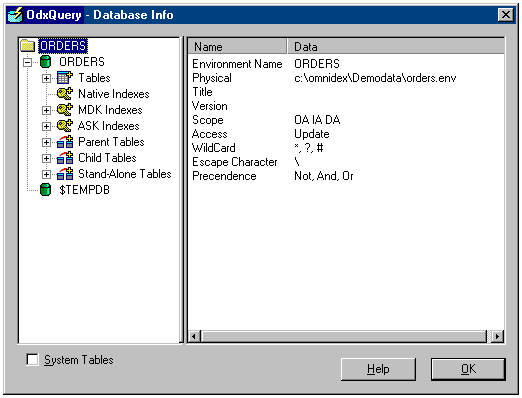Viewport: 522px width, 398px height.
Task: Click the ORDERS database cylinder icon
Action: [45, 62]
